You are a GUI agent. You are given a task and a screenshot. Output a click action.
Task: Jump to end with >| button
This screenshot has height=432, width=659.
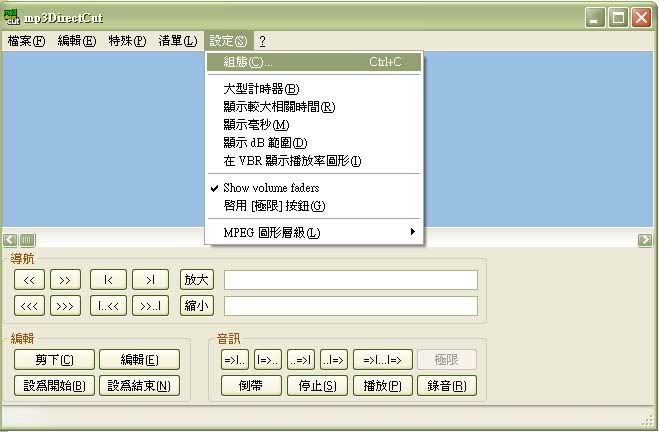tap(151, 280)
